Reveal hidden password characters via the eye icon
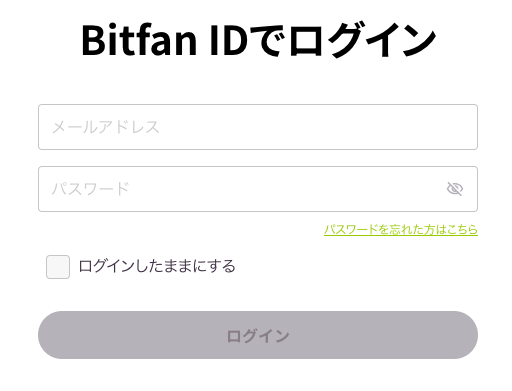This screenshot has height=391, width=512. [x=455, y=189]
